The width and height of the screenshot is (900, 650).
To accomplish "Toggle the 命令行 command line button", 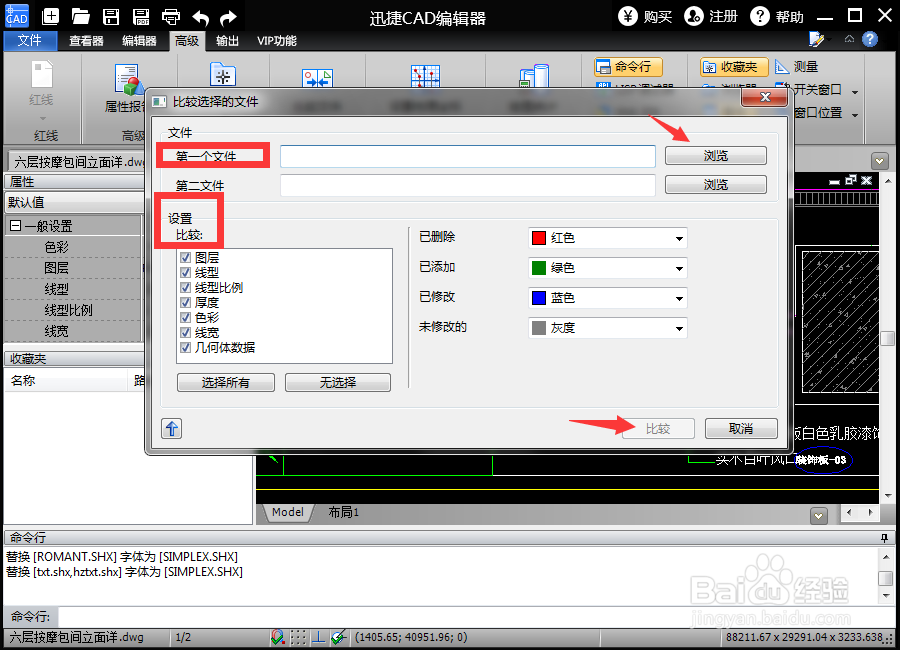I will pyautogui.click(x=629, y=67).
